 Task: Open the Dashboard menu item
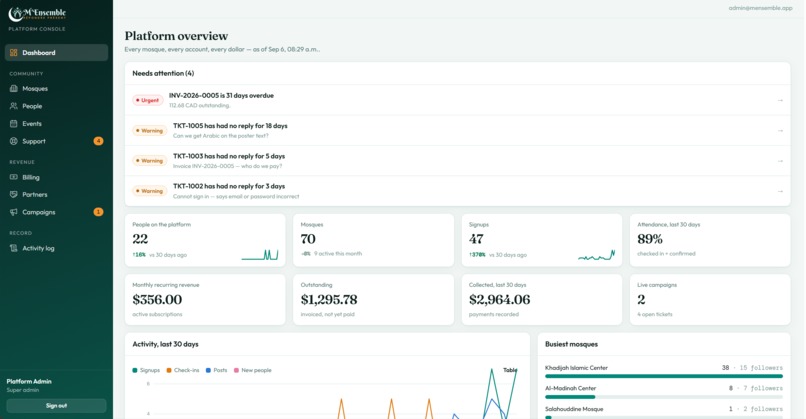click(57, 52)
